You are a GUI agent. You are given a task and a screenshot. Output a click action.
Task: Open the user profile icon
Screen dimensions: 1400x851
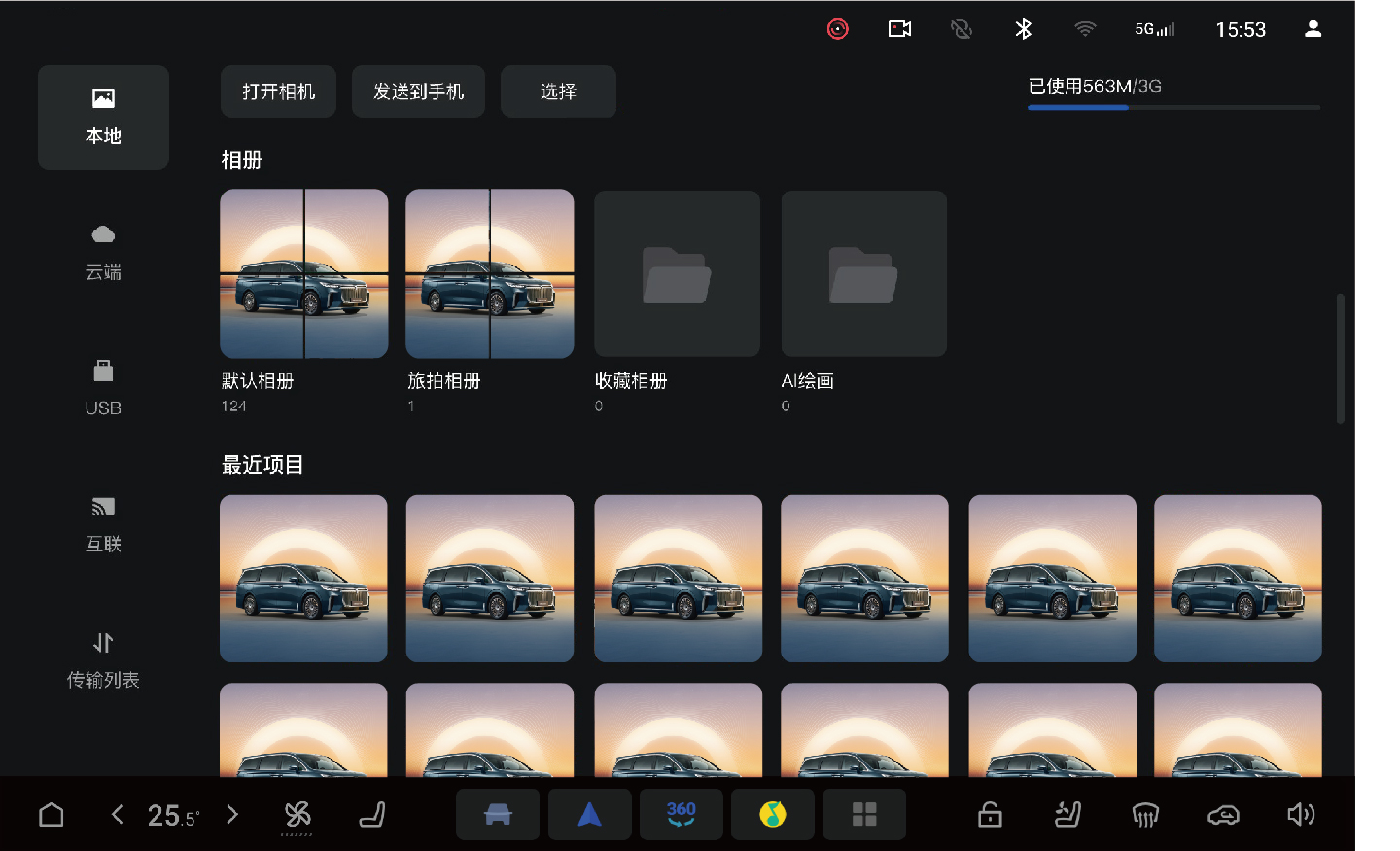point(1312,29)
